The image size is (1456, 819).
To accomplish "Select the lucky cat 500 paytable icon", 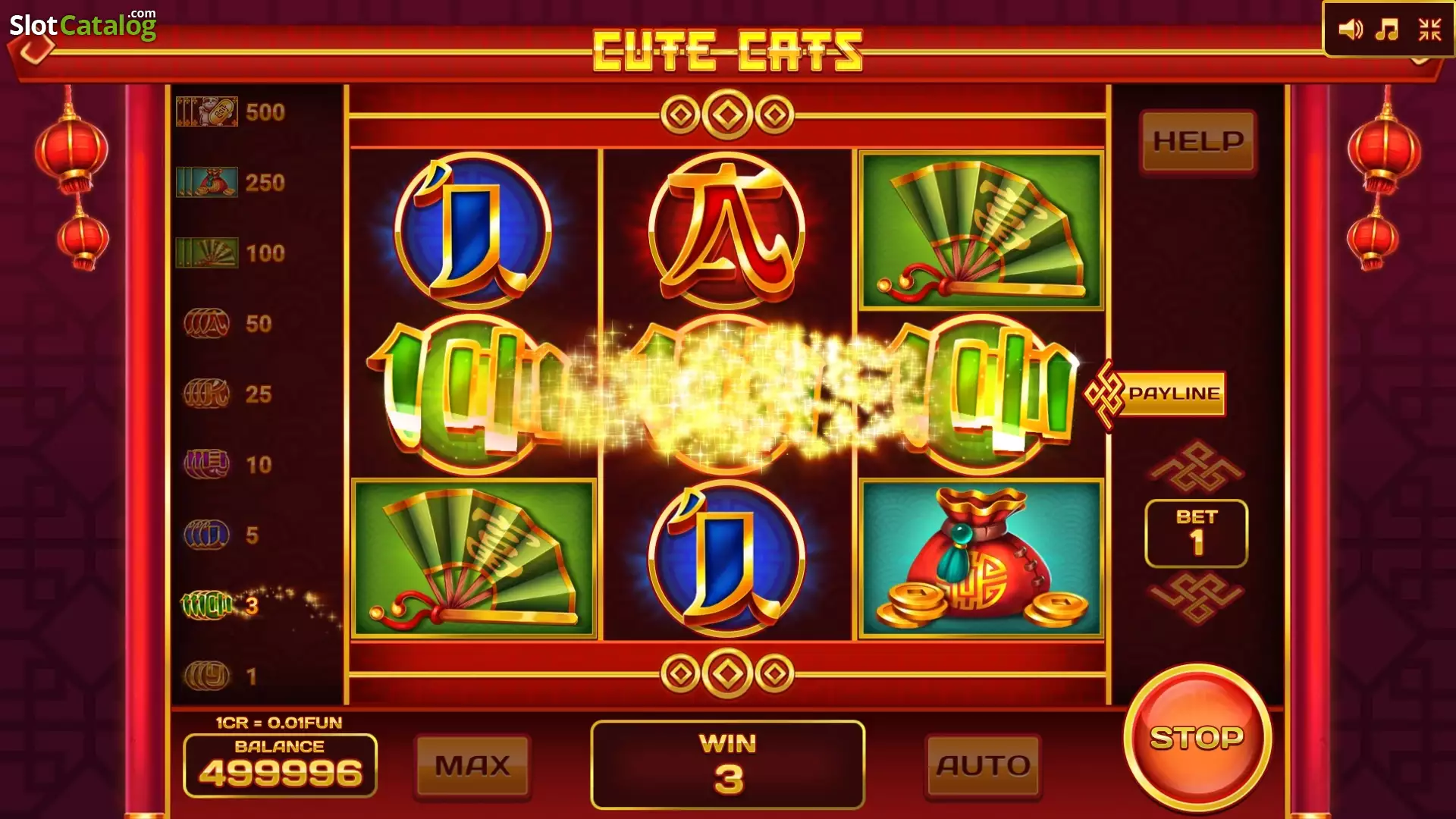I will pos(207,111).
